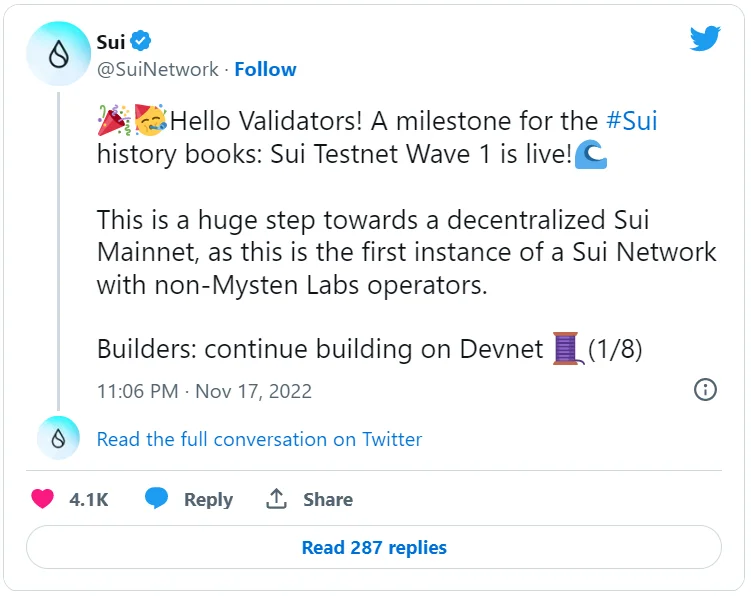The width and height of the screenshot is (751, 597).
Task: Click the reply speech bubble icon
Action: 156,499
